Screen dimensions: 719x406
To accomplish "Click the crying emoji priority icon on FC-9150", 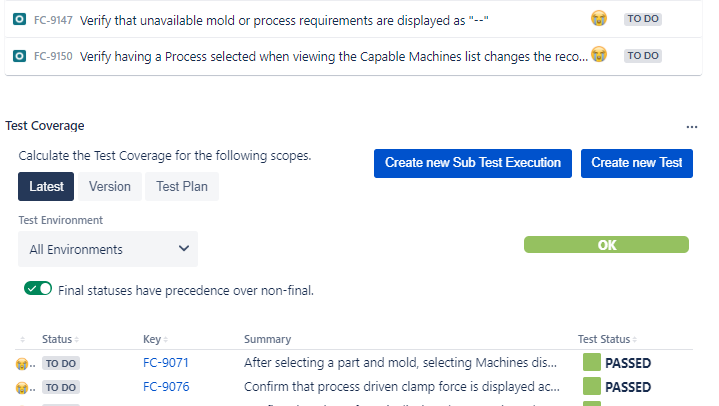I will (599, 55).
